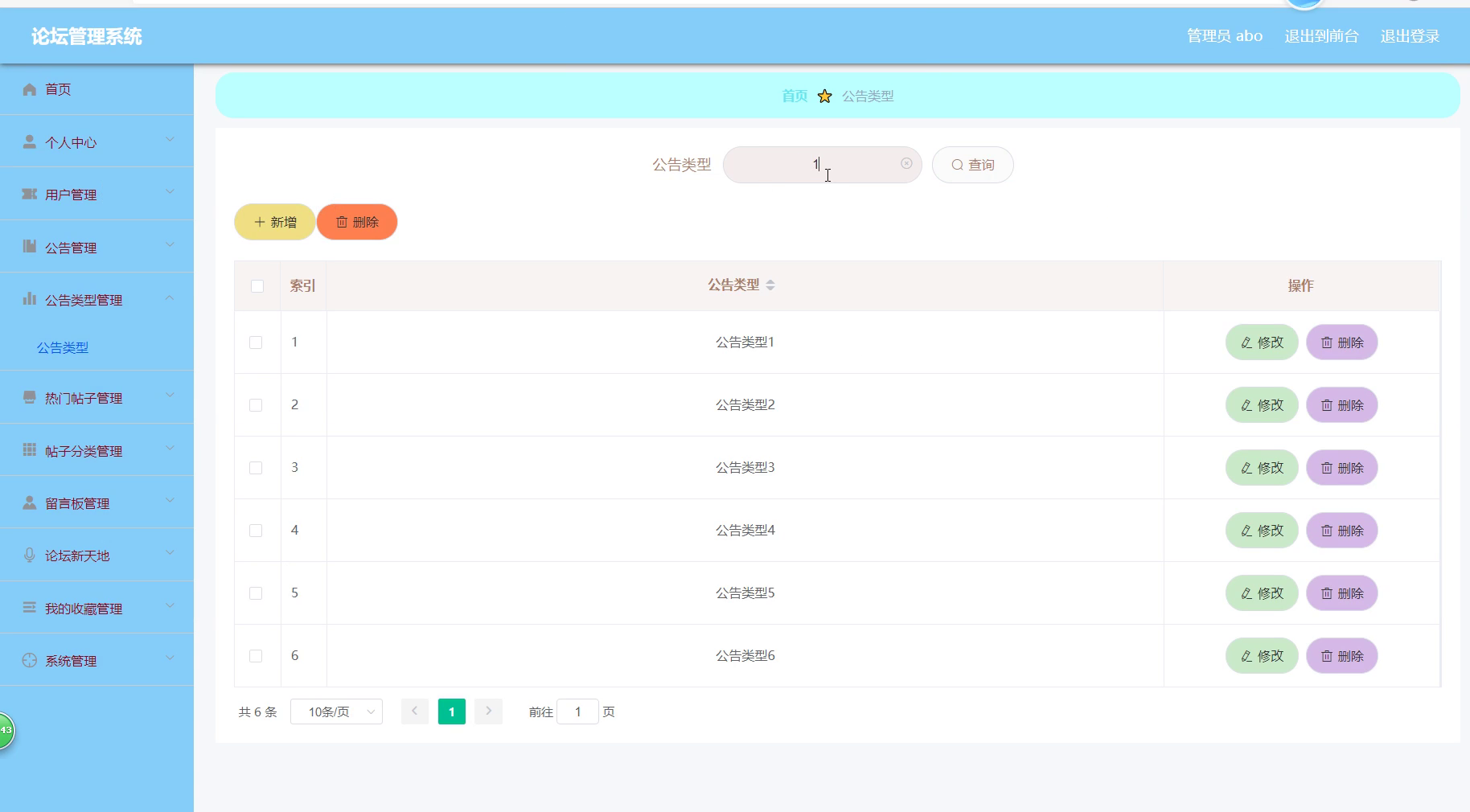Expand the 论坛新天地 menu chevron
1470x812 pixels.
coord(170,553)
